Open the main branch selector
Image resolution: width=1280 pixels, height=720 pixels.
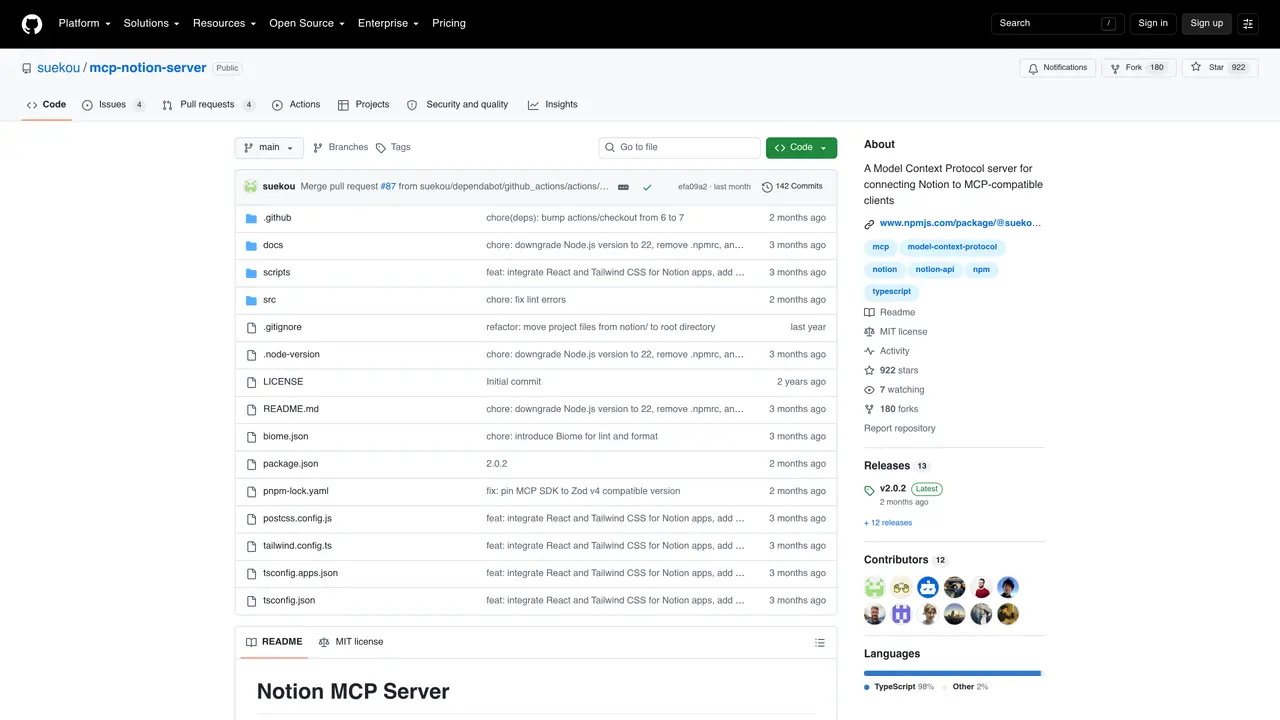pos(269,148)
